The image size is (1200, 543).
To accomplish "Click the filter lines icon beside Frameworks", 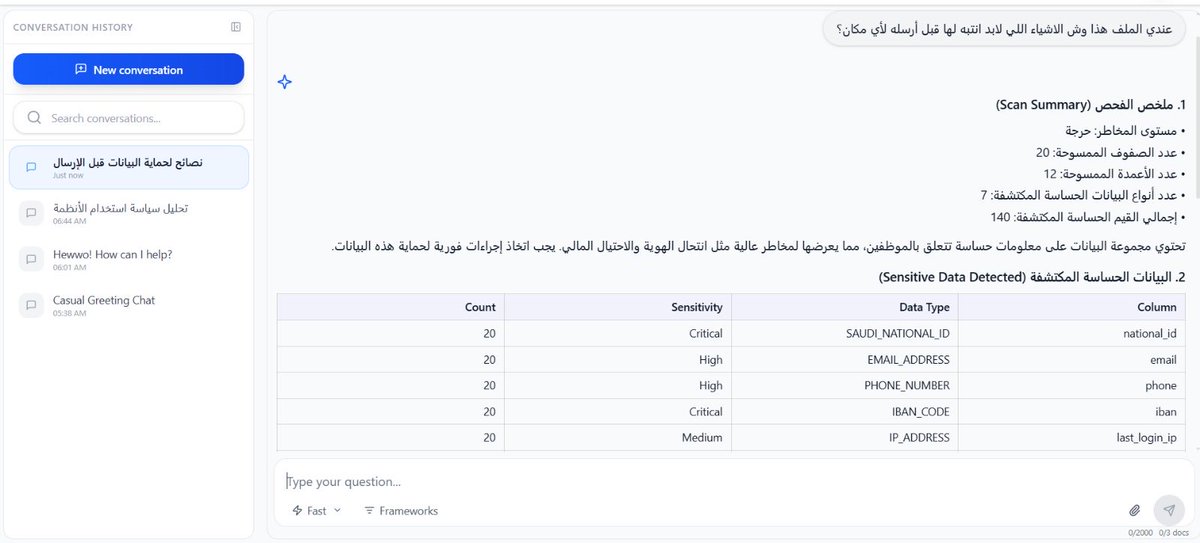I will click(369, 510).
